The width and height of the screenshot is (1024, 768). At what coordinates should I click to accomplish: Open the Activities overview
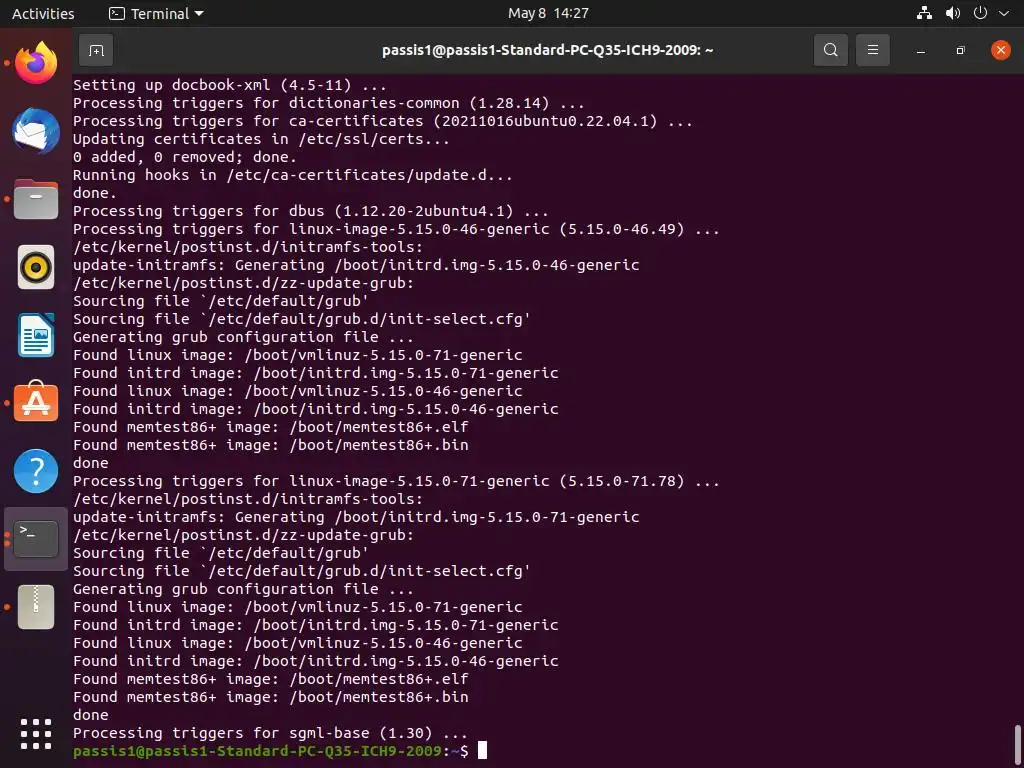click(x=43, y=13)
